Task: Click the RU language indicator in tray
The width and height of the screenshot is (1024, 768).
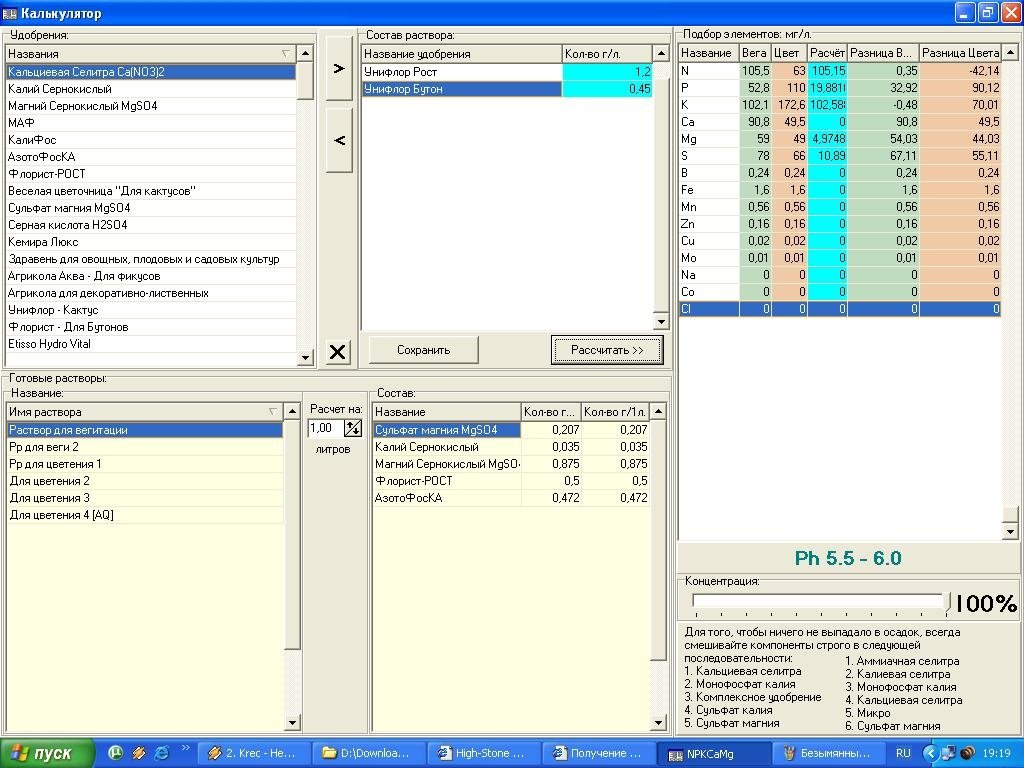Action: pyautogui.click(x=903, y=753)
